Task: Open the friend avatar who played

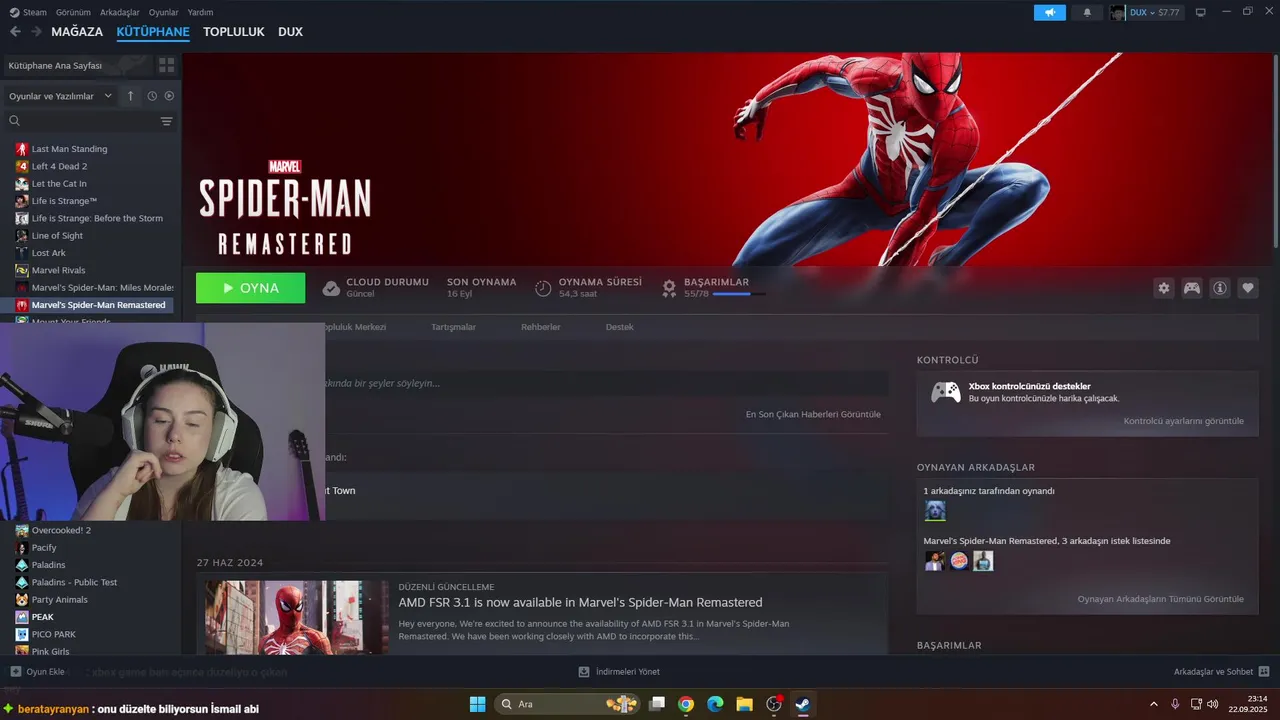Action: tap(935, 511)
